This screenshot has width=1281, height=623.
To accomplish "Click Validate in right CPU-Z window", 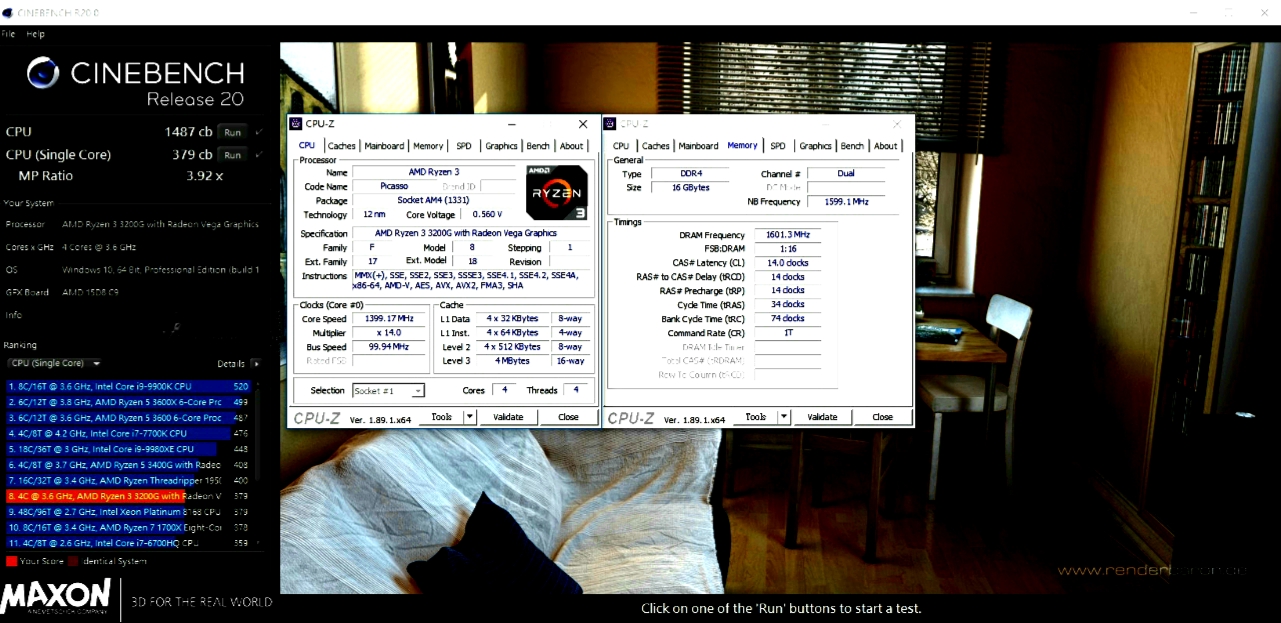I will point(822,417).
